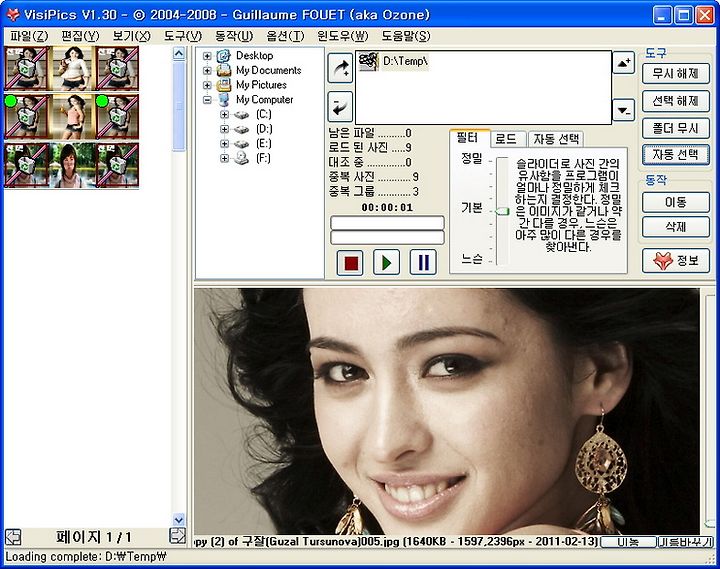Collapse the My Computer tree node

[x=207, y=100]
